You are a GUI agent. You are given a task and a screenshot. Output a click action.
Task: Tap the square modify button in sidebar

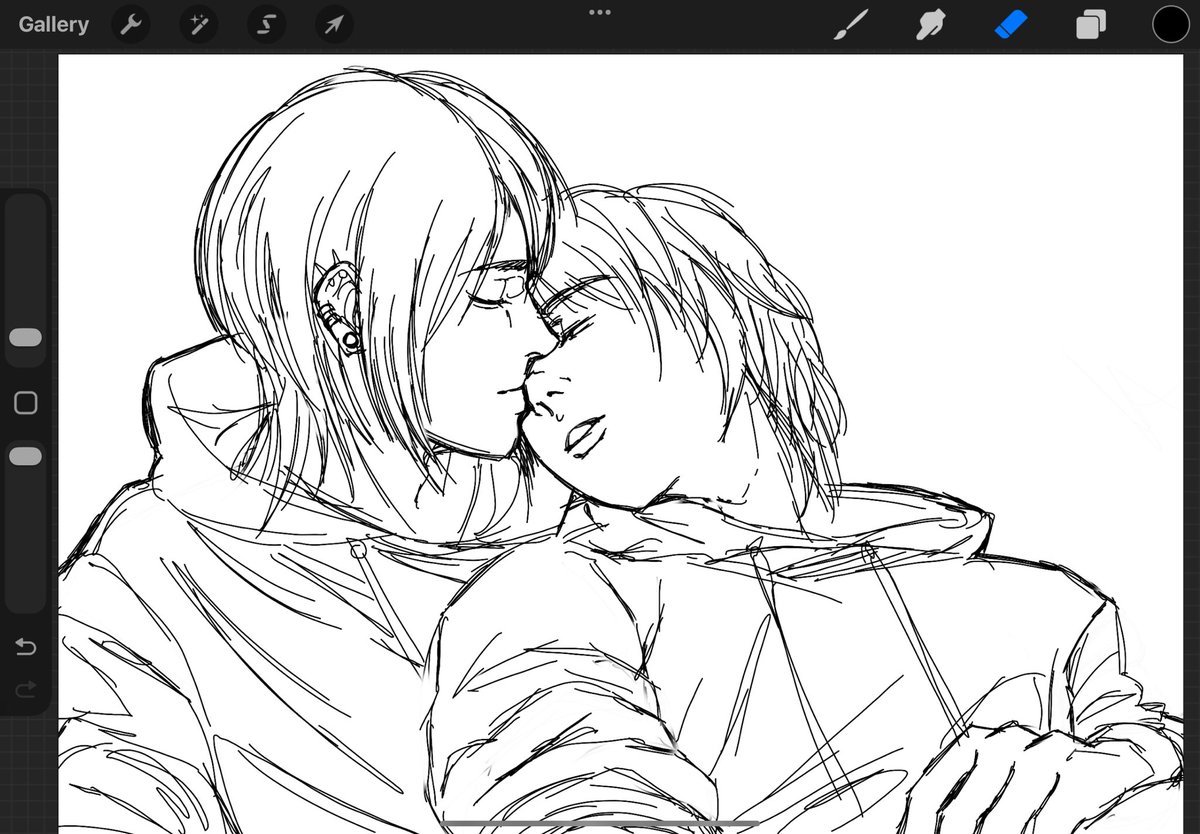(x=26, y=403)
